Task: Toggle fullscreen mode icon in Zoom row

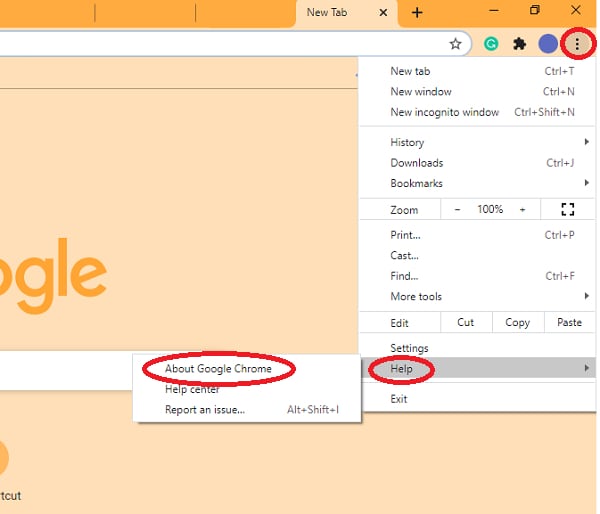Action: click(567, 209)
